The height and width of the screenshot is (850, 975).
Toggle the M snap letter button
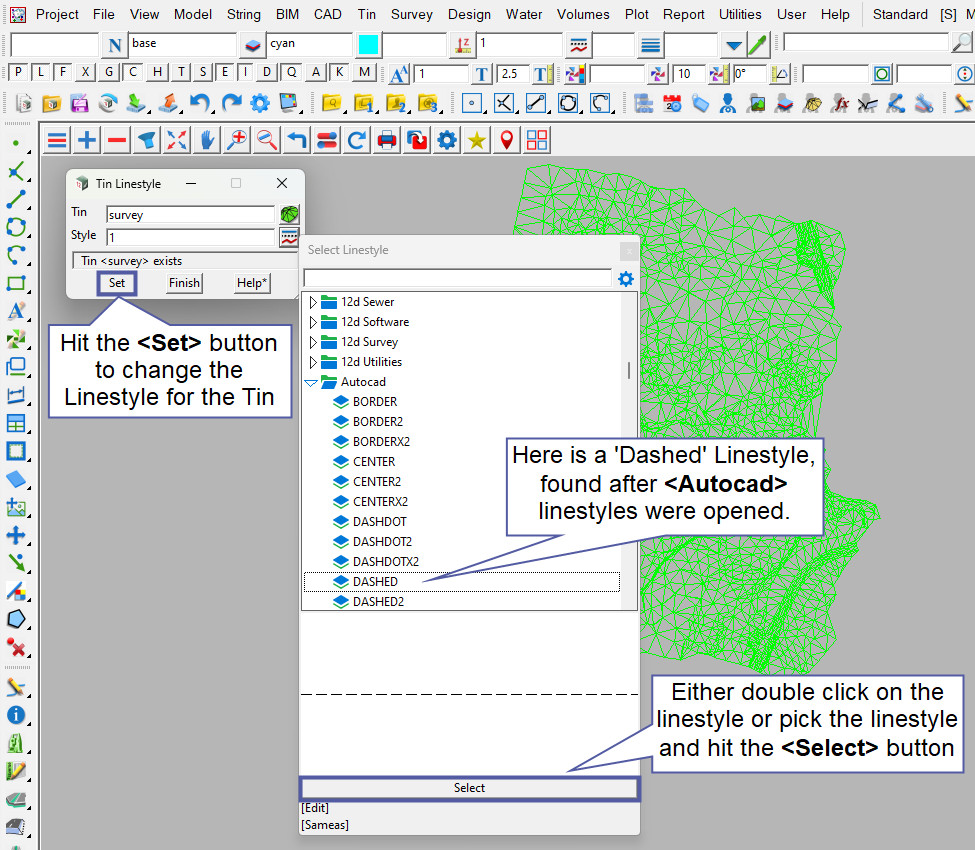pos(364,72)
